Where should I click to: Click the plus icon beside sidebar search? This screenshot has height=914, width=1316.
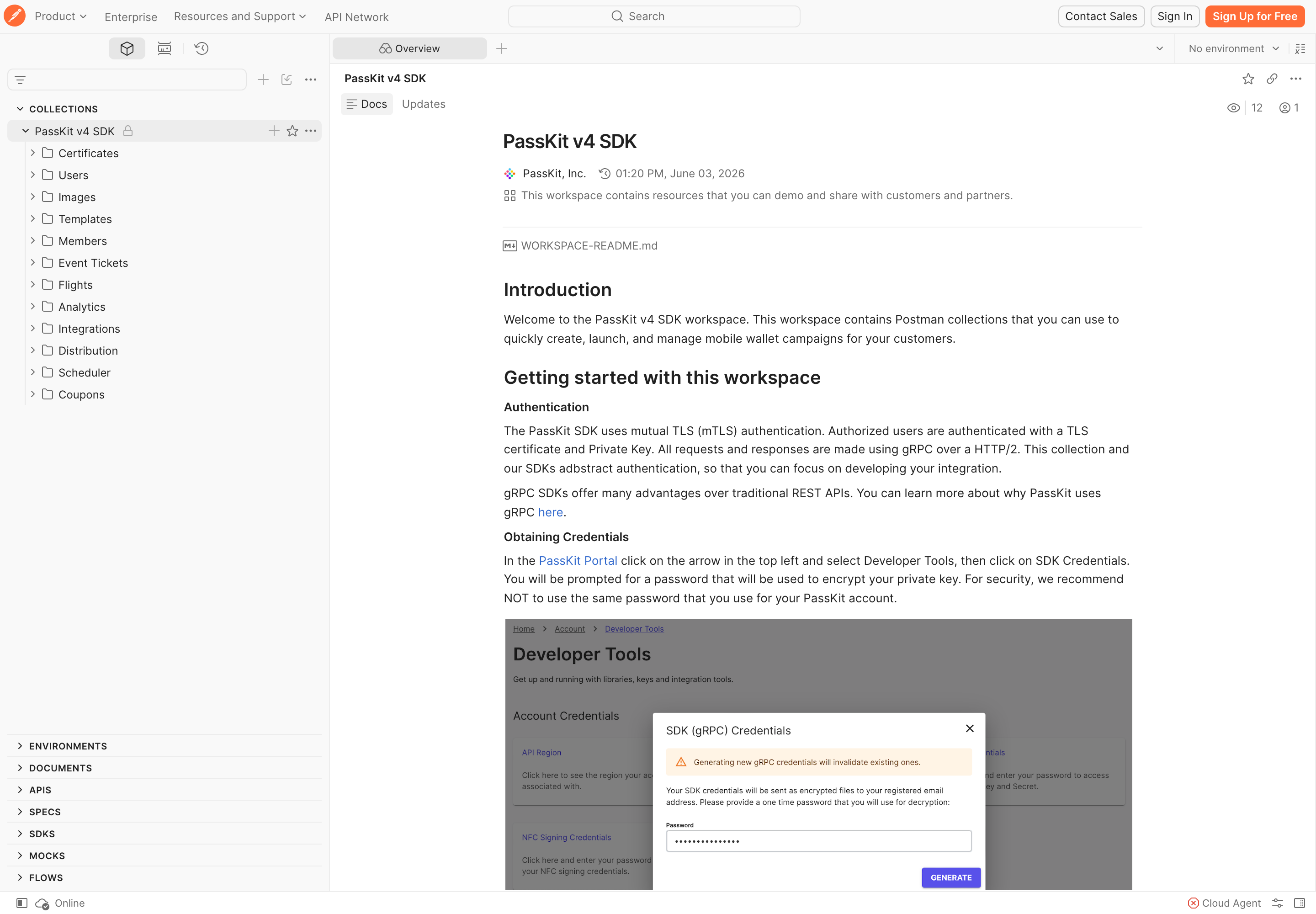tap(263, 80)
